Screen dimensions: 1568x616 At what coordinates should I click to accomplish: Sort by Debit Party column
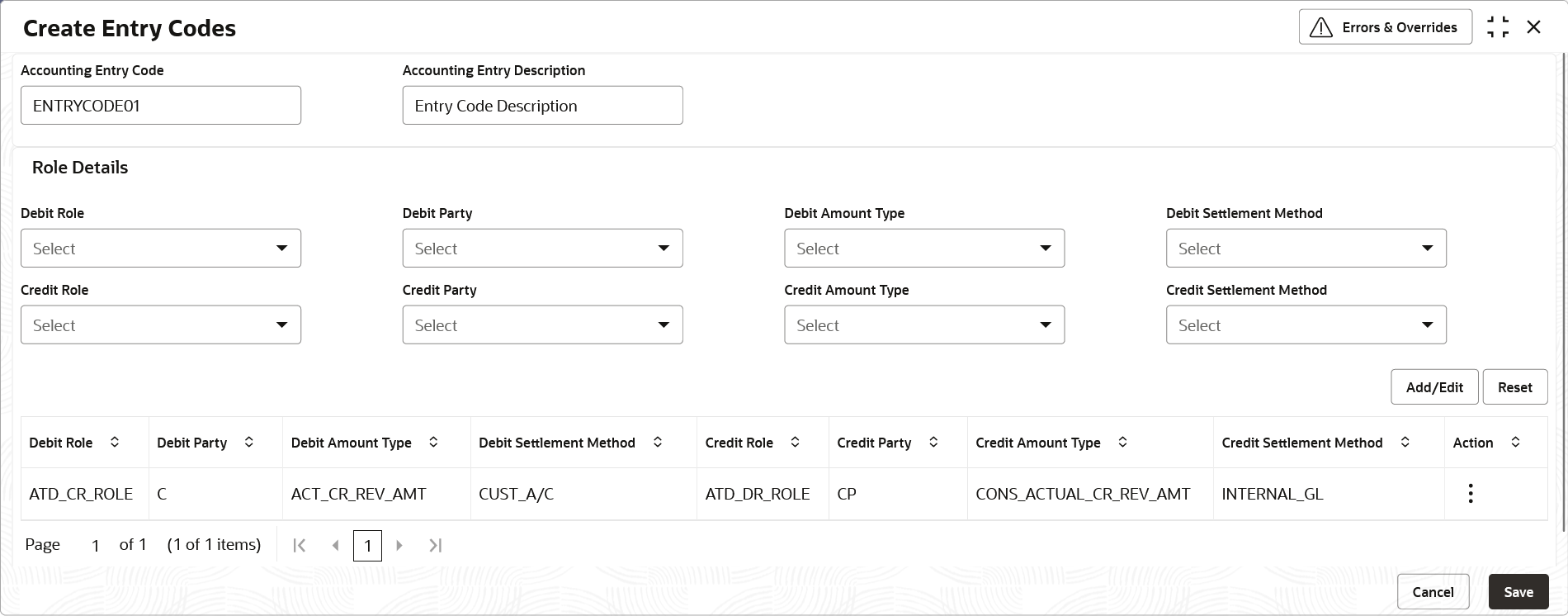pos(248,443)
